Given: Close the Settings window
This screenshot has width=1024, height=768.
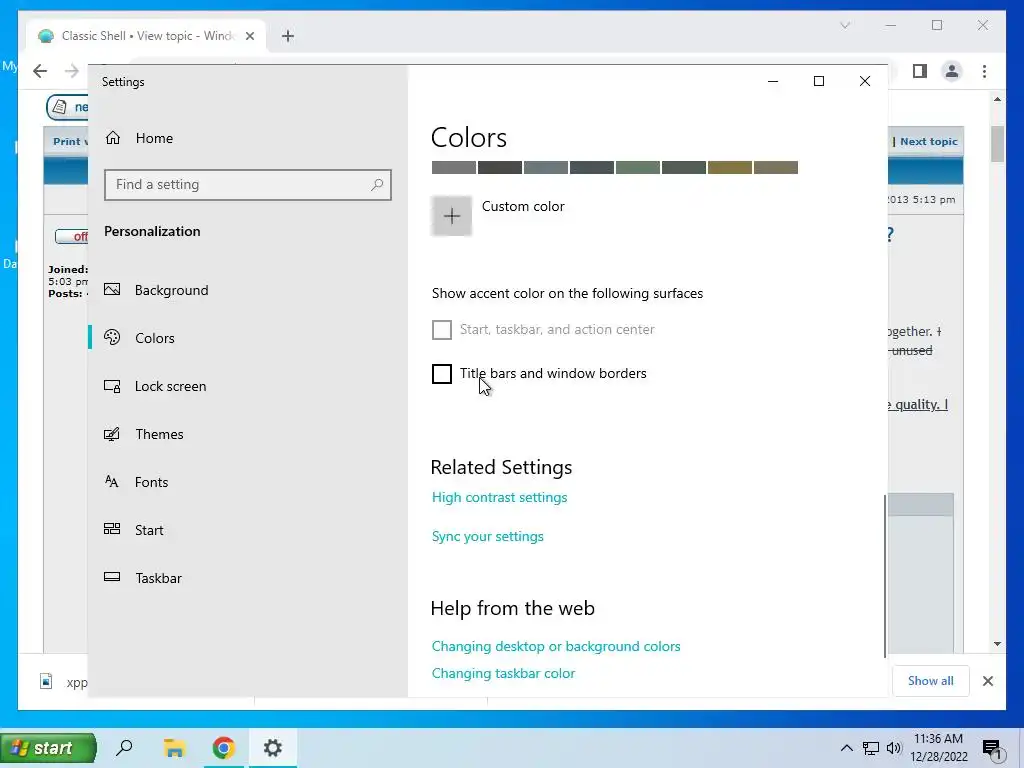Looking at the screenshot, I should tap(865, 81).
